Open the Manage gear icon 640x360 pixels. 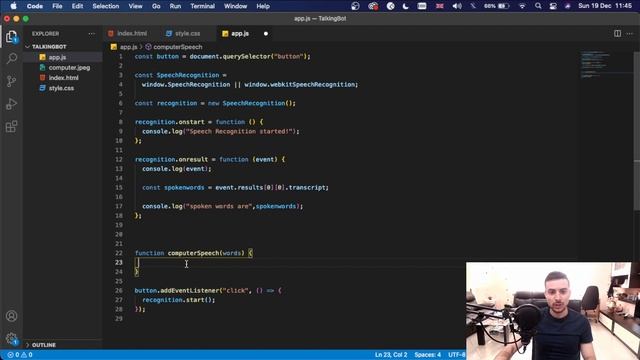click(11, 338)
